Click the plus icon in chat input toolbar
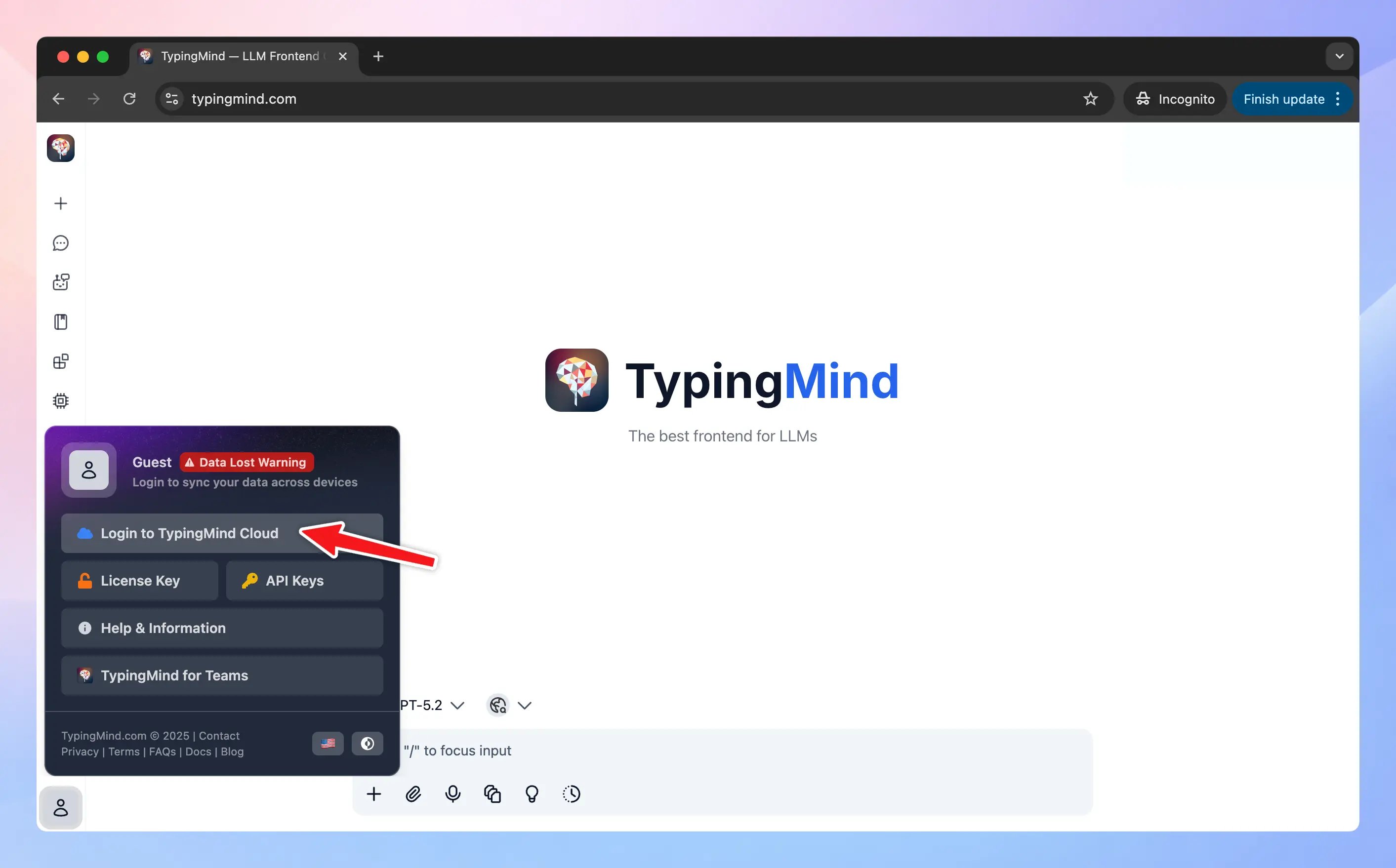Viewport: 1396px width, 868px height. point(374,794)
